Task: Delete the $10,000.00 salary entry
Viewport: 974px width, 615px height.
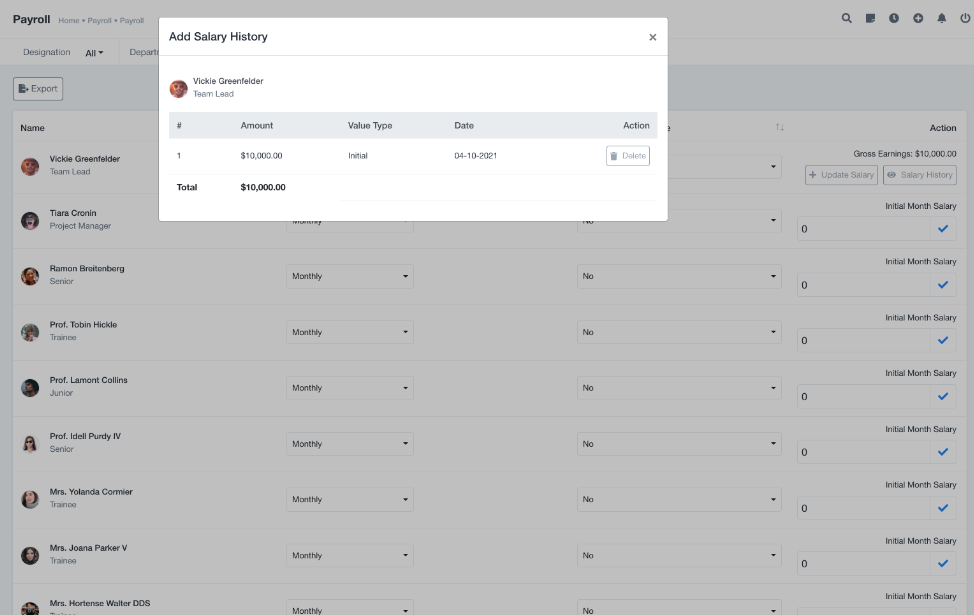Action: coord(627,156)
